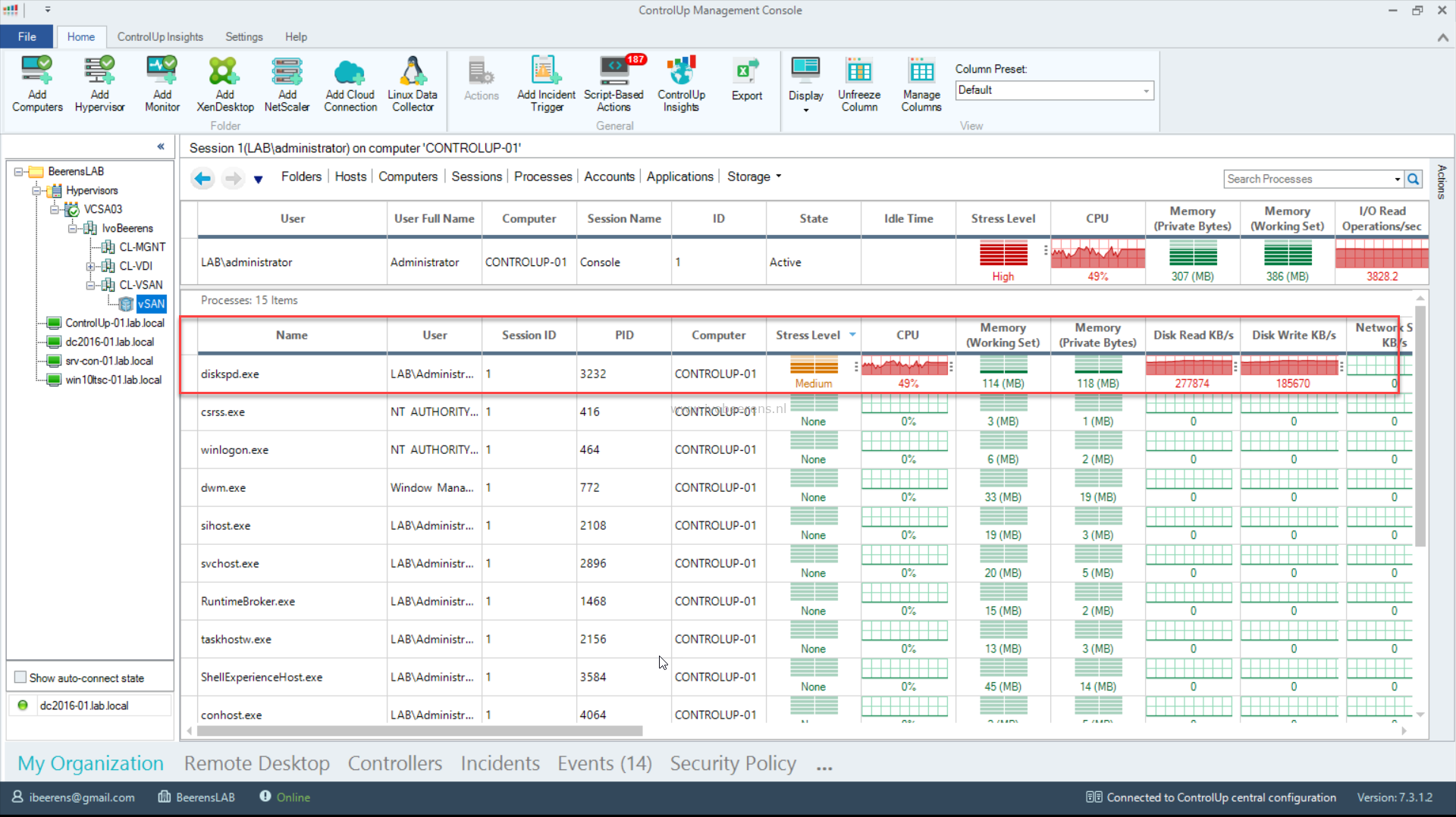1456x817 pixels.
Task: Expand the CL-VDI tree node
Action: [90, 266]
